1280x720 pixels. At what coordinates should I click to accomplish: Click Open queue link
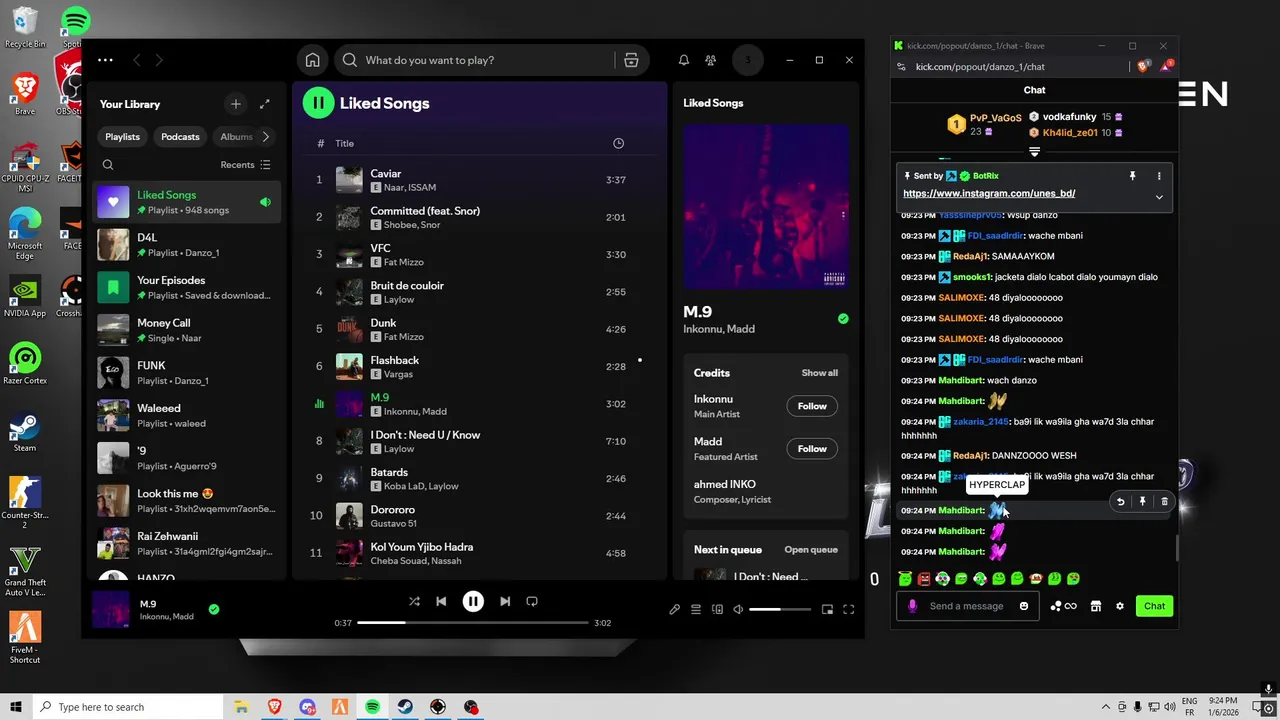tap(811, 550)
